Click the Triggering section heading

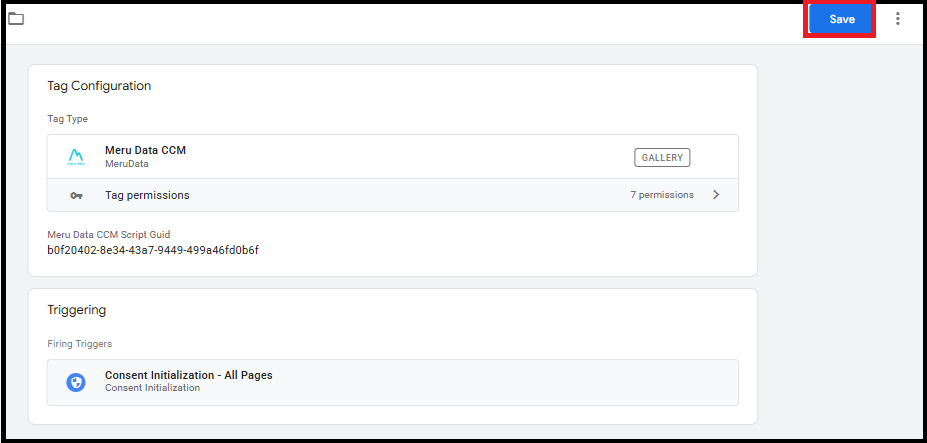click(76, 310)
